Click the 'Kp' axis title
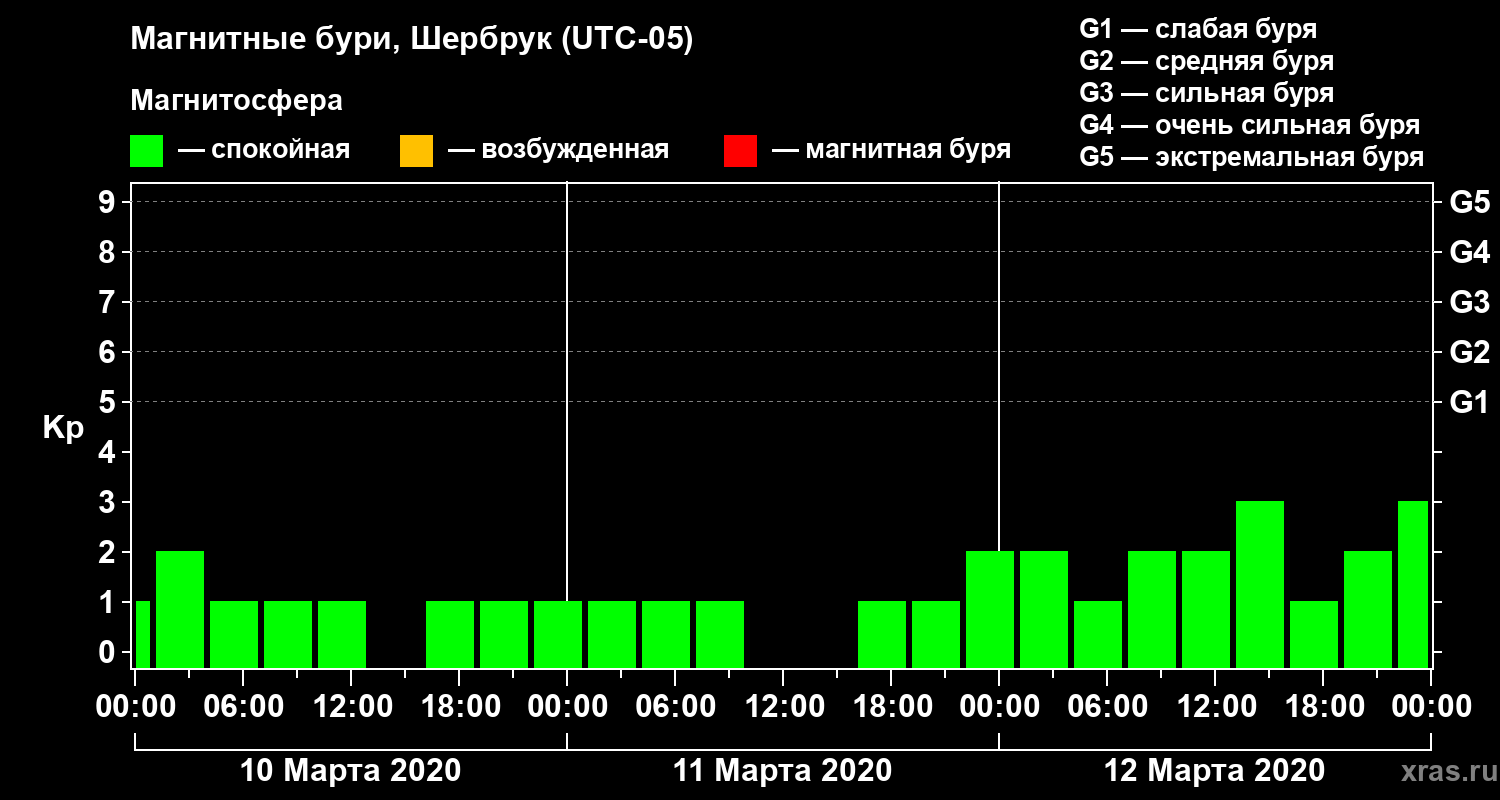Image resolution: width=1500 pixels, height=800 pixels. [x=63, y=428]
